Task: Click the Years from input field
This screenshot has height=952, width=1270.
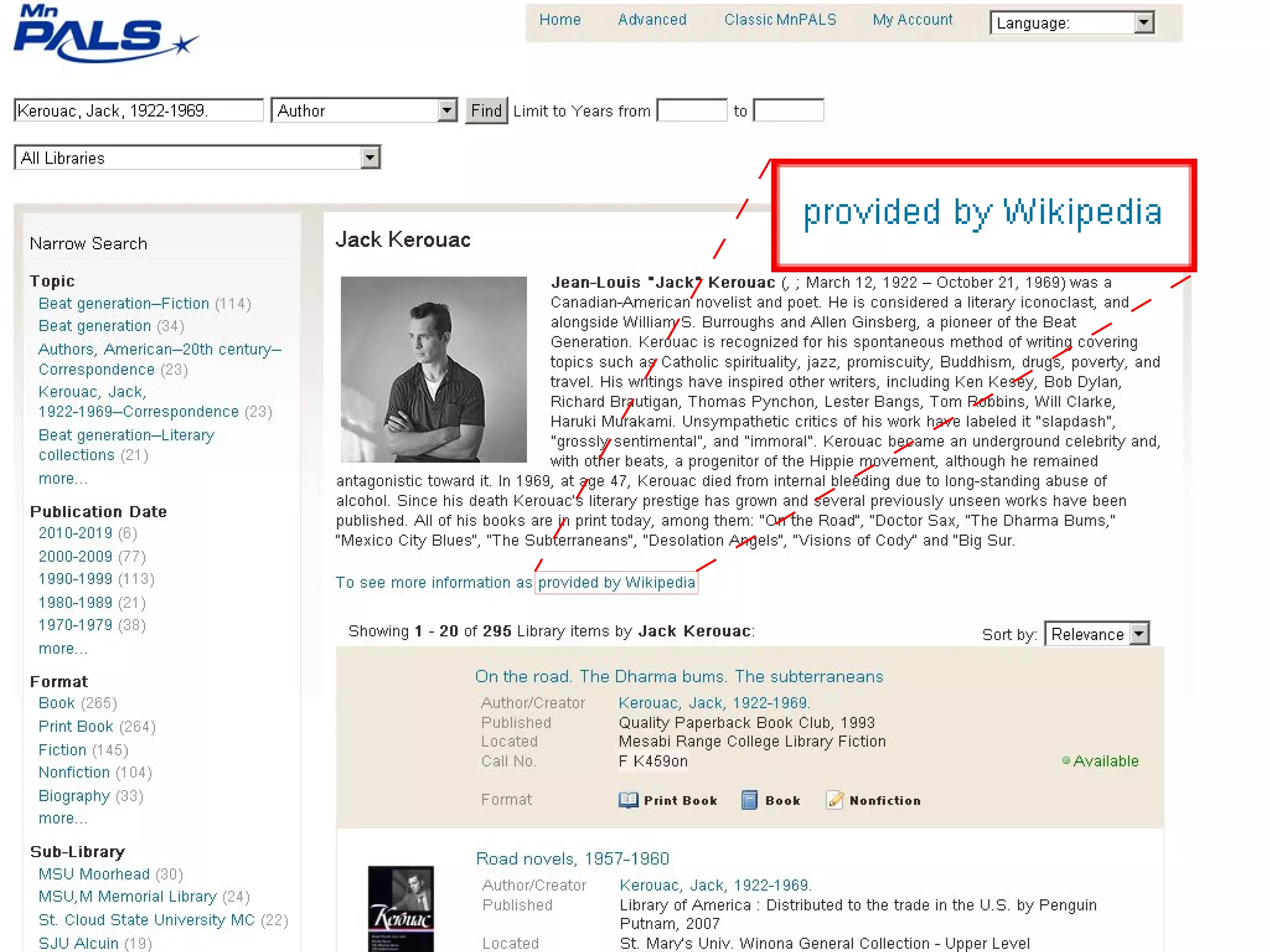Action: point(691,111)
